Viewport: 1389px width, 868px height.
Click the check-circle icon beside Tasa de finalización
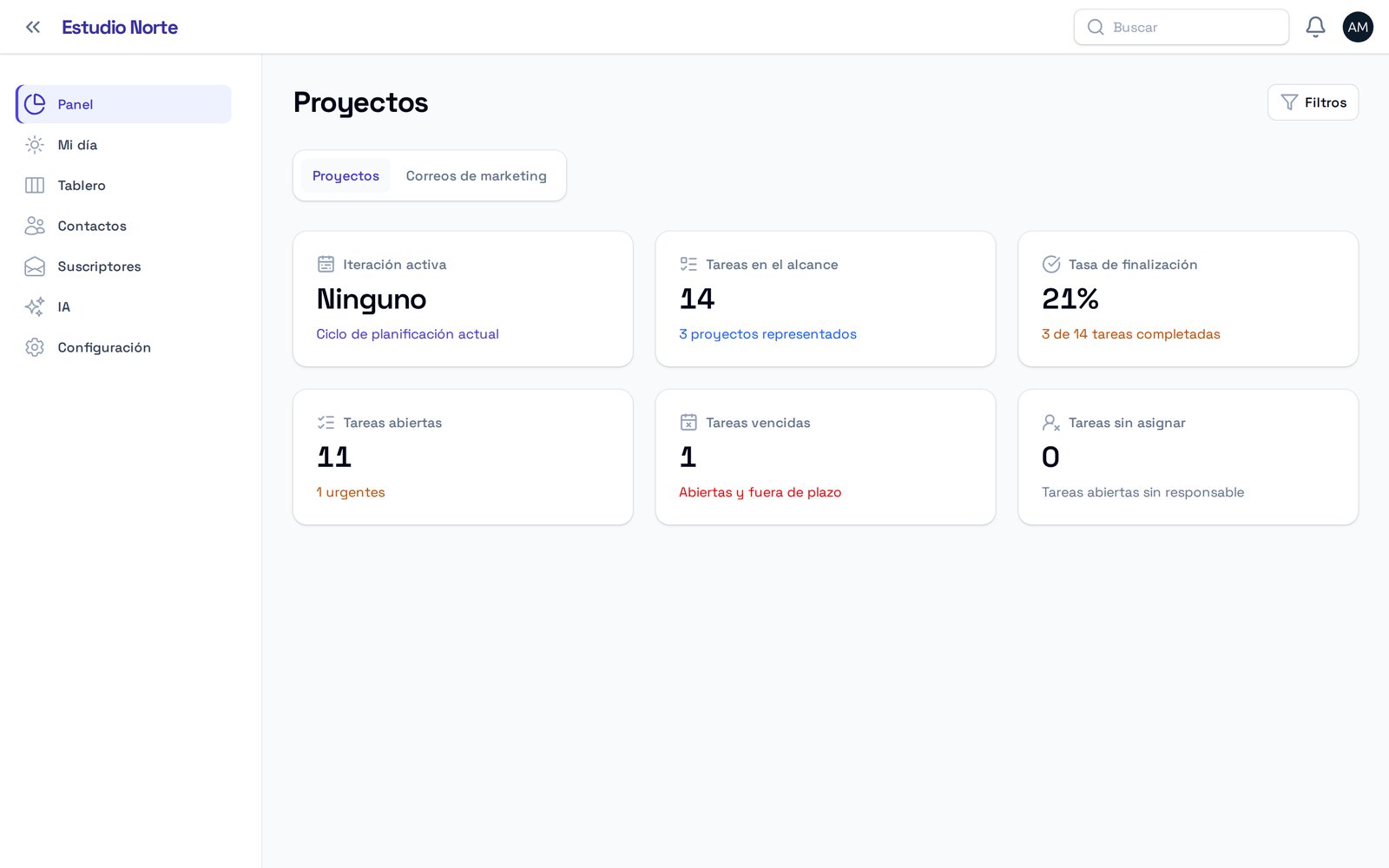(1051, 264)
